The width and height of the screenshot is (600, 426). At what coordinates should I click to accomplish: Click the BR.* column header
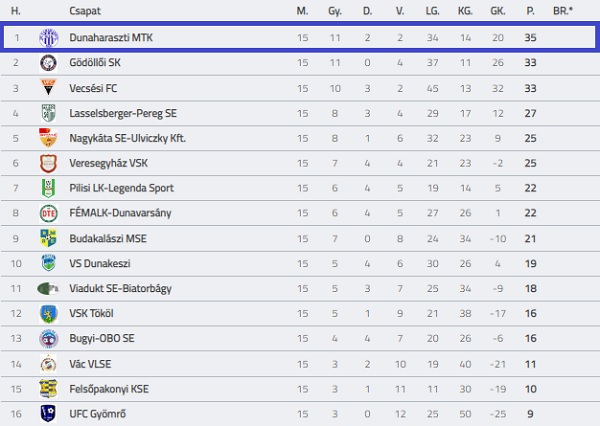click(x=563, y=10)
